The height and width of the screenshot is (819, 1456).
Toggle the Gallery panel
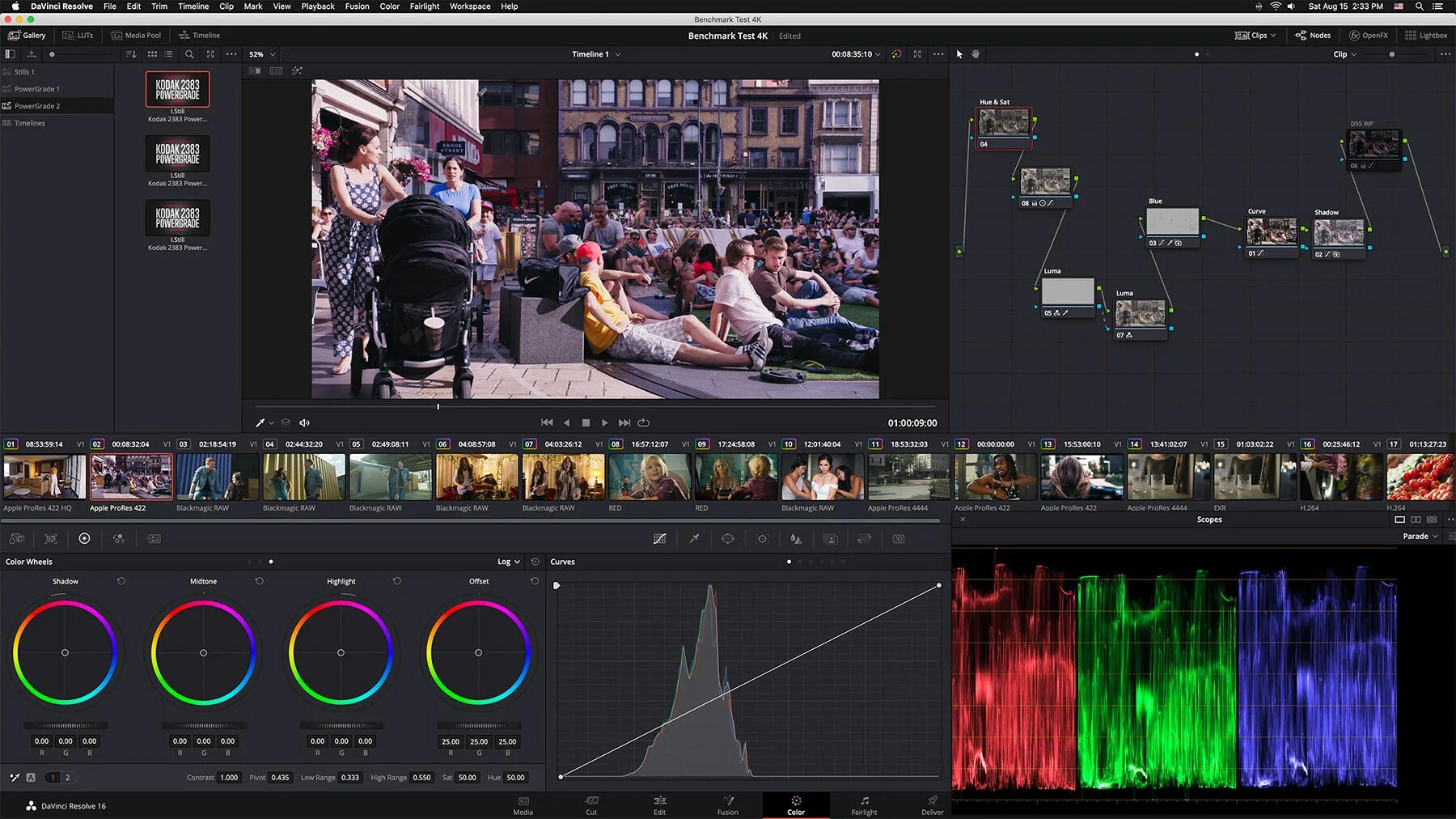coord(27,36)
